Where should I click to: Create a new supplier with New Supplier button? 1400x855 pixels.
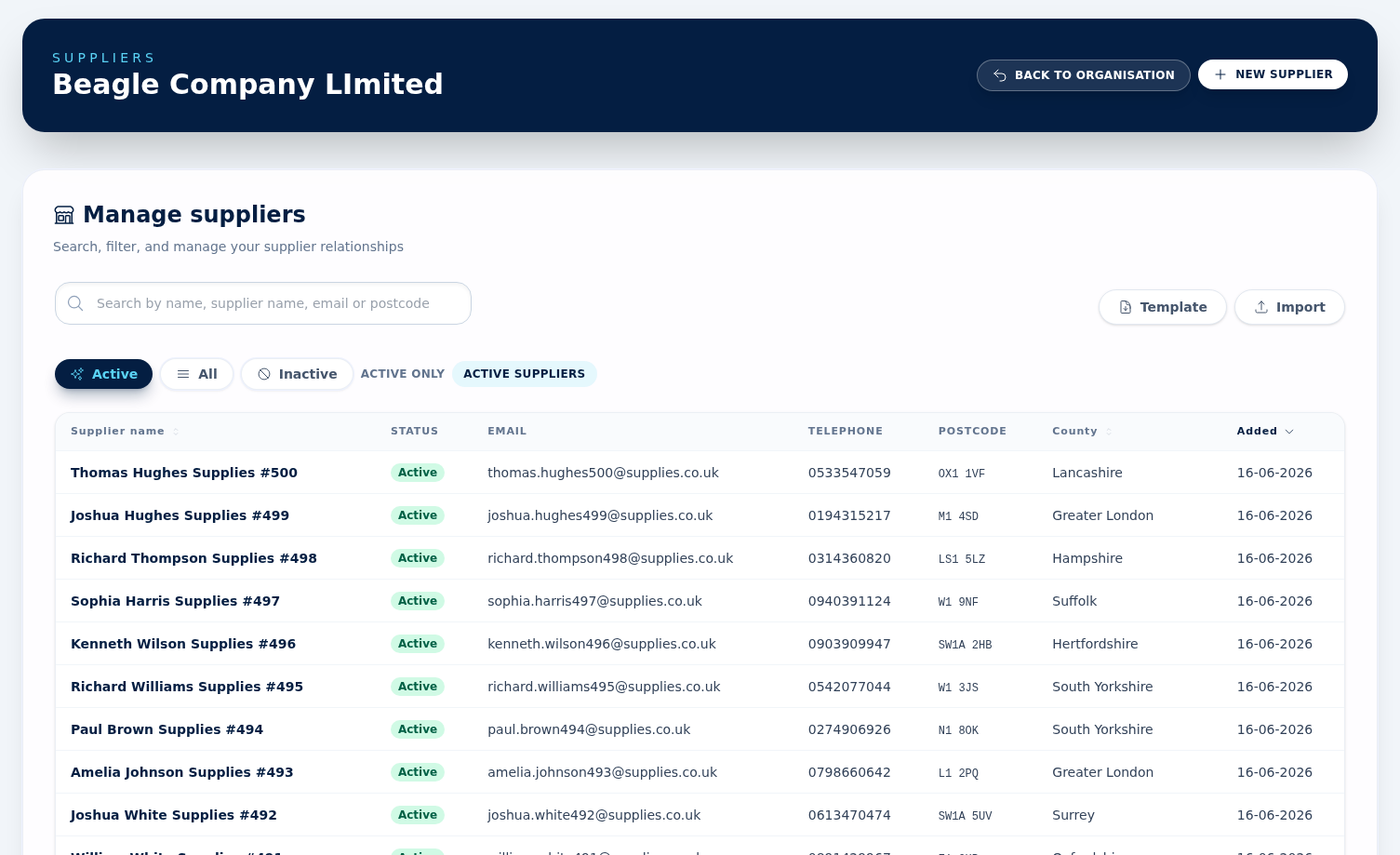(x=1273, y=74)
